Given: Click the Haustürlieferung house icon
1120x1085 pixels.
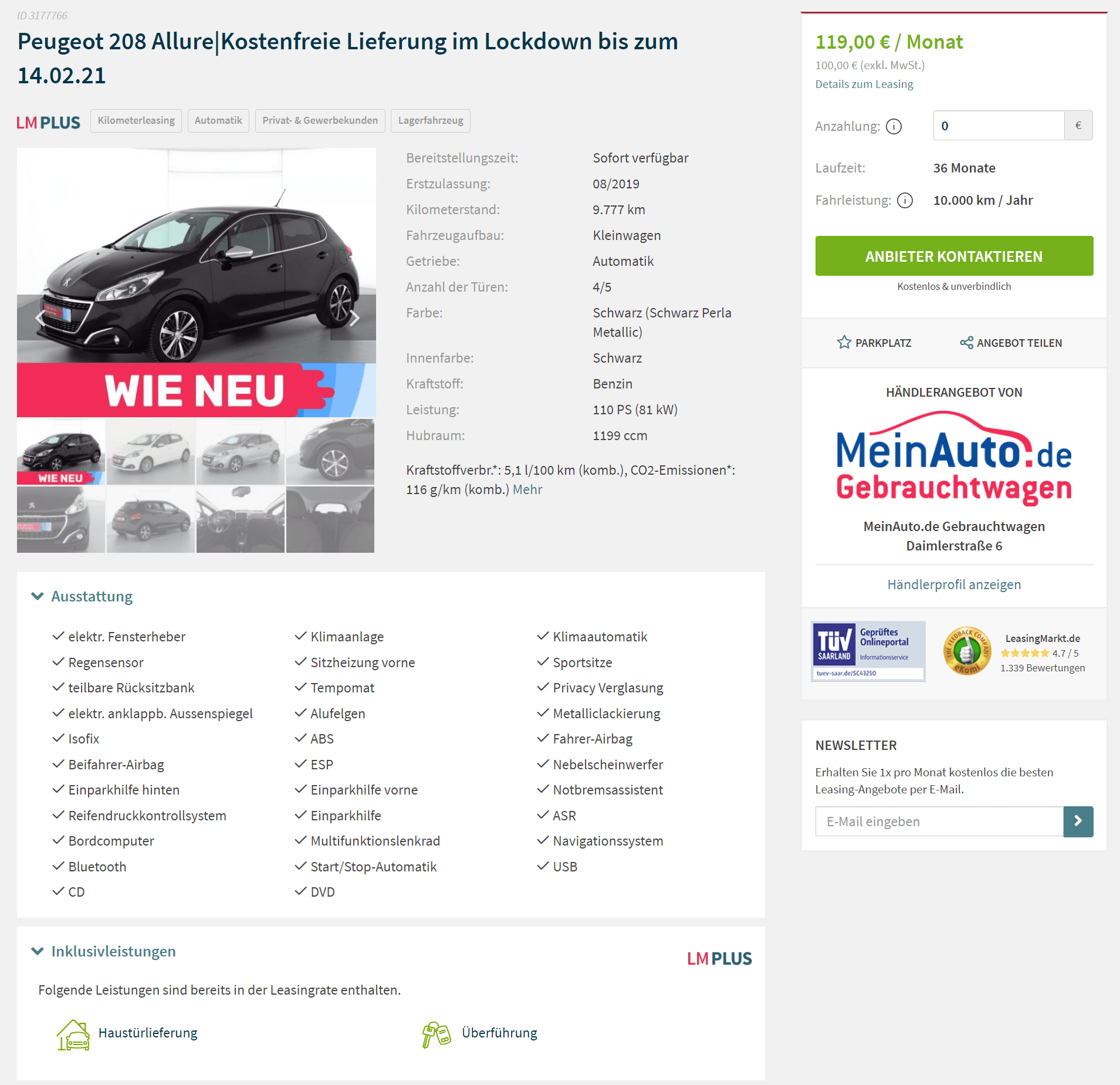Looking at the screenshot, I should [x=73, y=1035].
